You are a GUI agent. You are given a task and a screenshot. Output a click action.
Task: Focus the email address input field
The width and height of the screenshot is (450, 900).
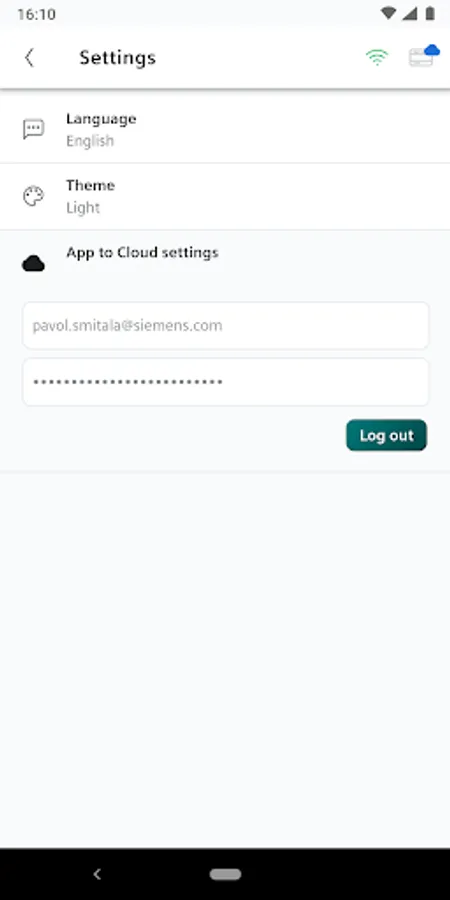pyautogui.click(x=226, y=325)
